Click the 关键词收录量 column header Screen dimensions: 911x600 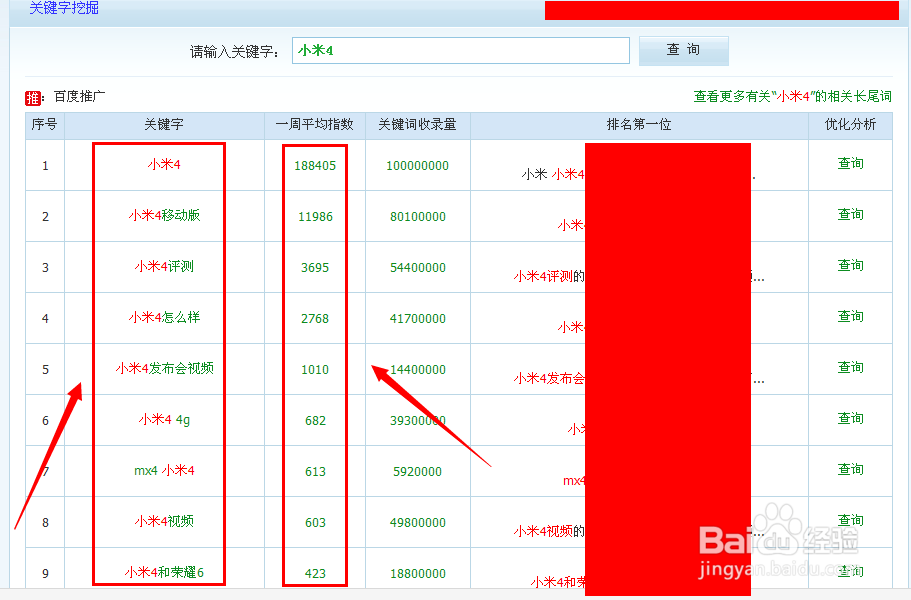click(x=417, y=125)
